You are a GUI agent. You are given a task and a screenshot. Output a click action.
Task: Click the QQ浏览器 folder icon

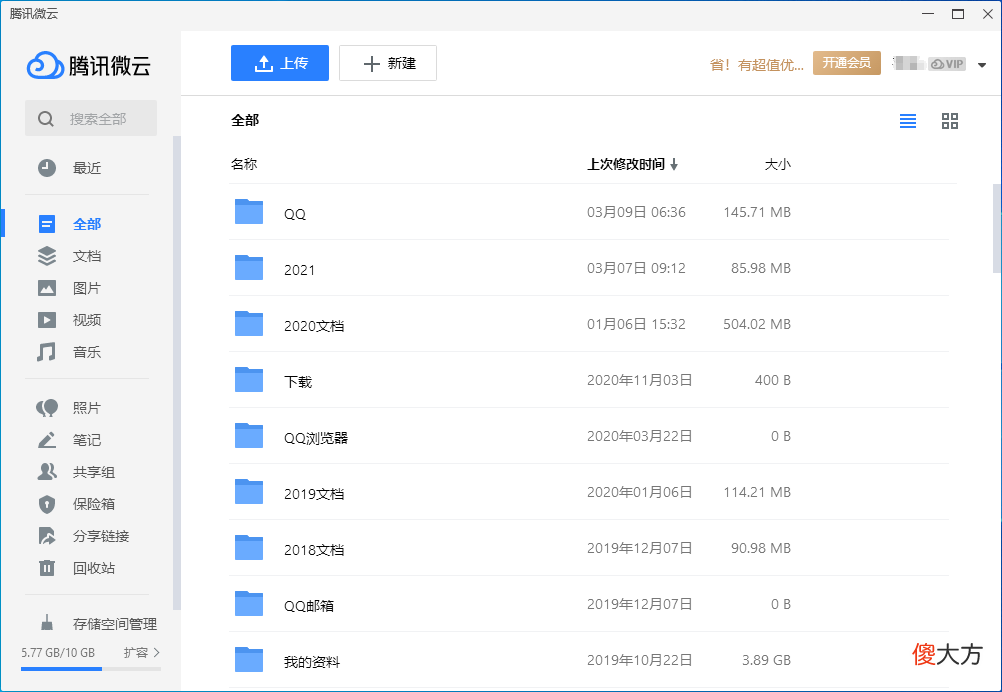(x=249, y=436)
